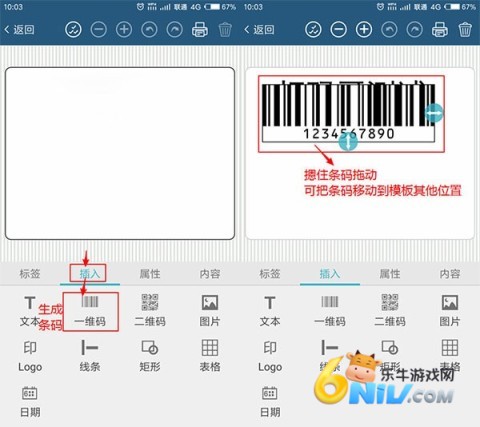Open 内容 tab in right screen
This screenshot has width=480, height=427.
pos(450,274)
